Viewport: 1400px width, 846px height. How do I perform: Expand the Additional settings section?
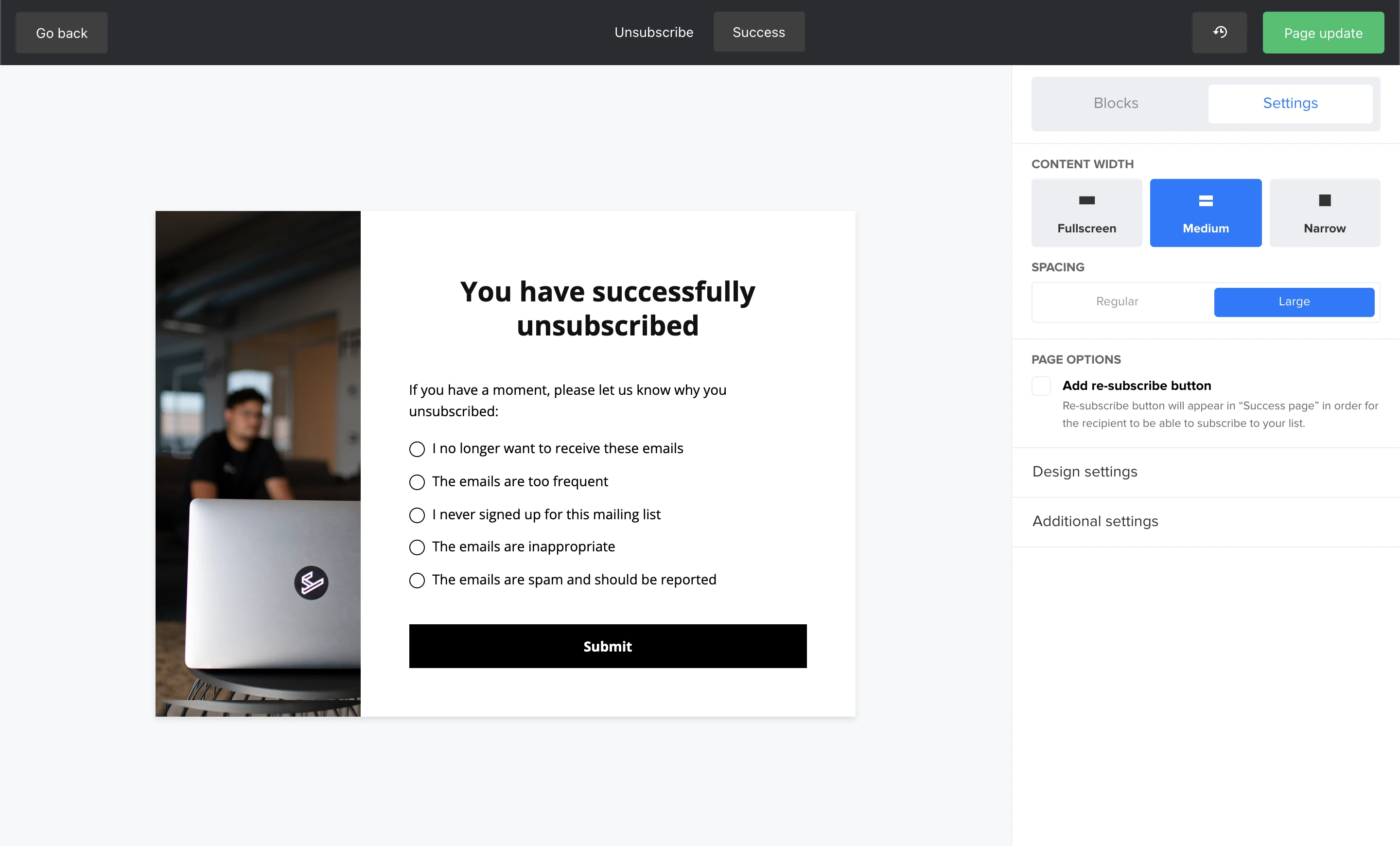1095,521
